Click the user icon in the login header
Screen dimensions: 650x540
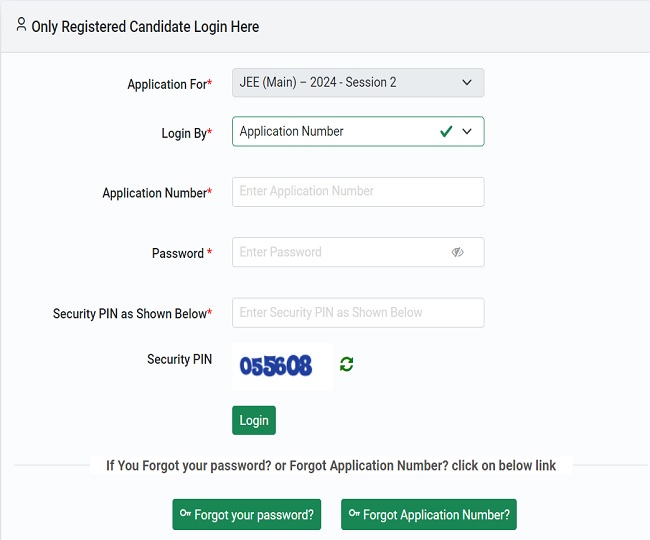21,25
